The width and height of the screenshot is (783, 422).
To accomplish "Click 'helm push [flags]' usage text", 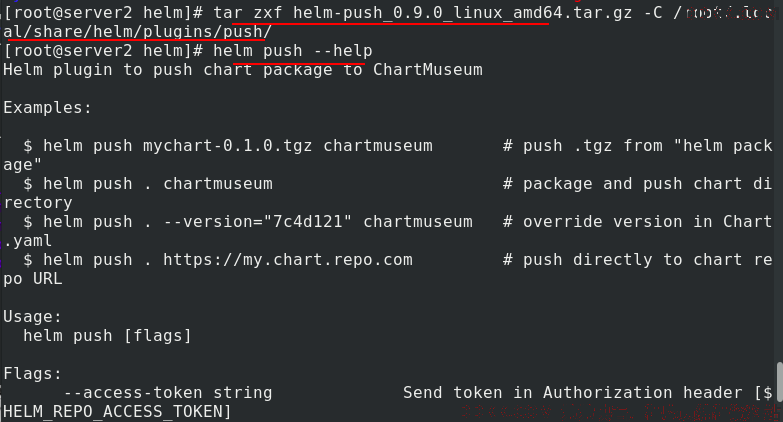I will (107, 336).
